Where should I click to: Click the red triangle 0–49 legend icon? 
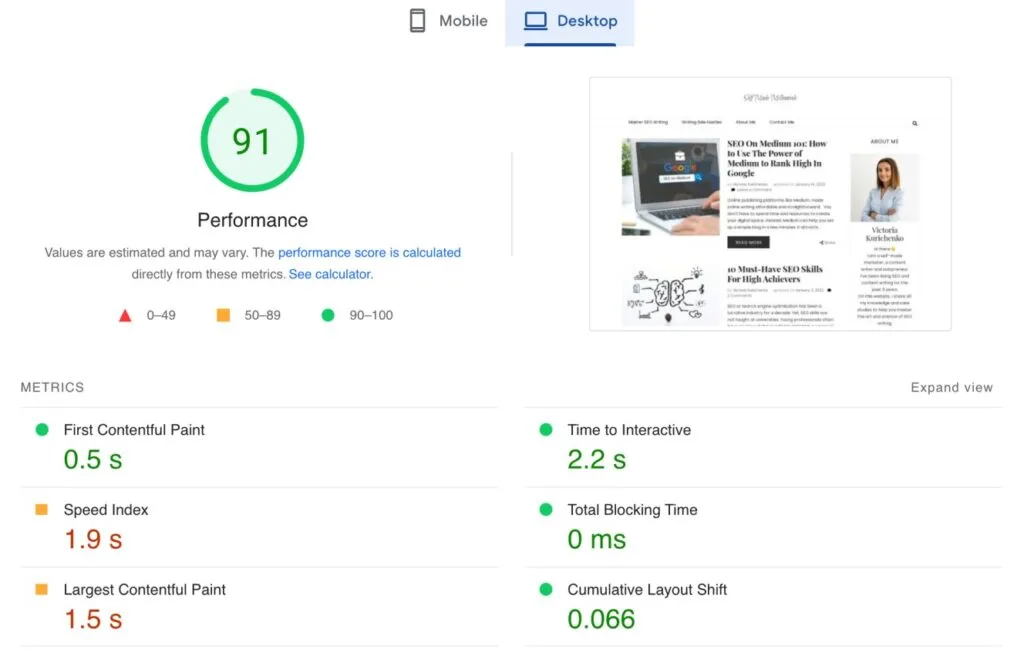125,315
